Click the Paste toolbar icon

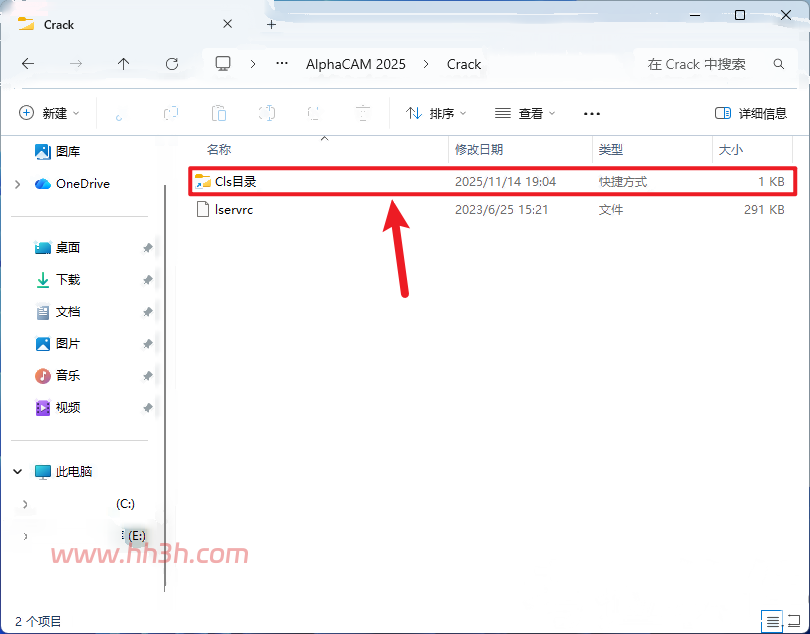point(219,113)
